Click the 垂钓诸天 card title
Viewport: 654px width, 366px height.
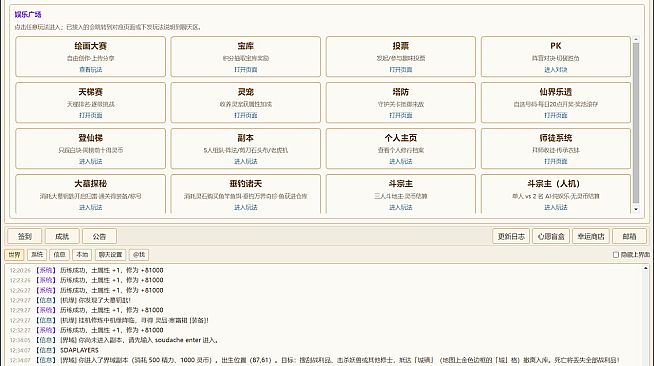pyautogui.click(x=246, y=183)
